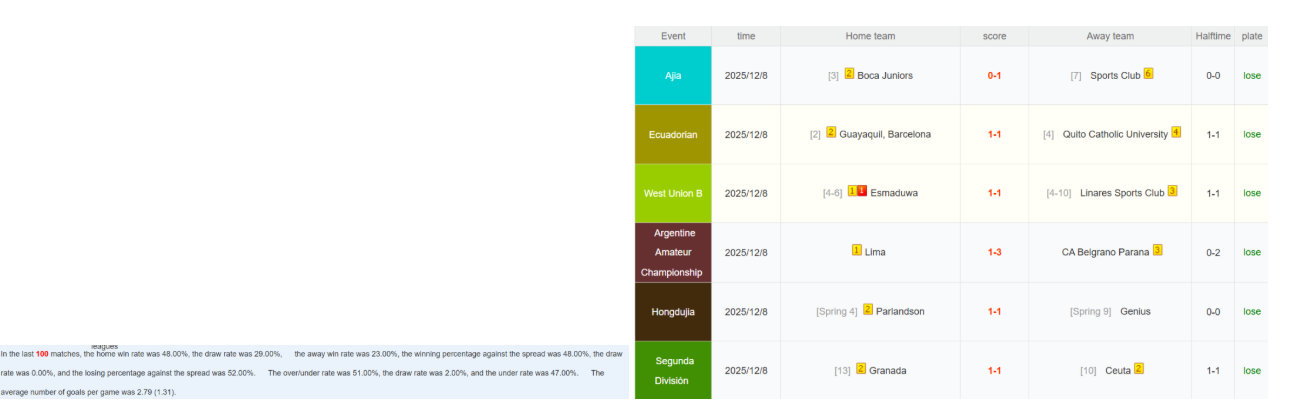1306x415 pixels.
Task: Open the Parlandson team link
Action: pyautogui.click(x=900, y=311)
